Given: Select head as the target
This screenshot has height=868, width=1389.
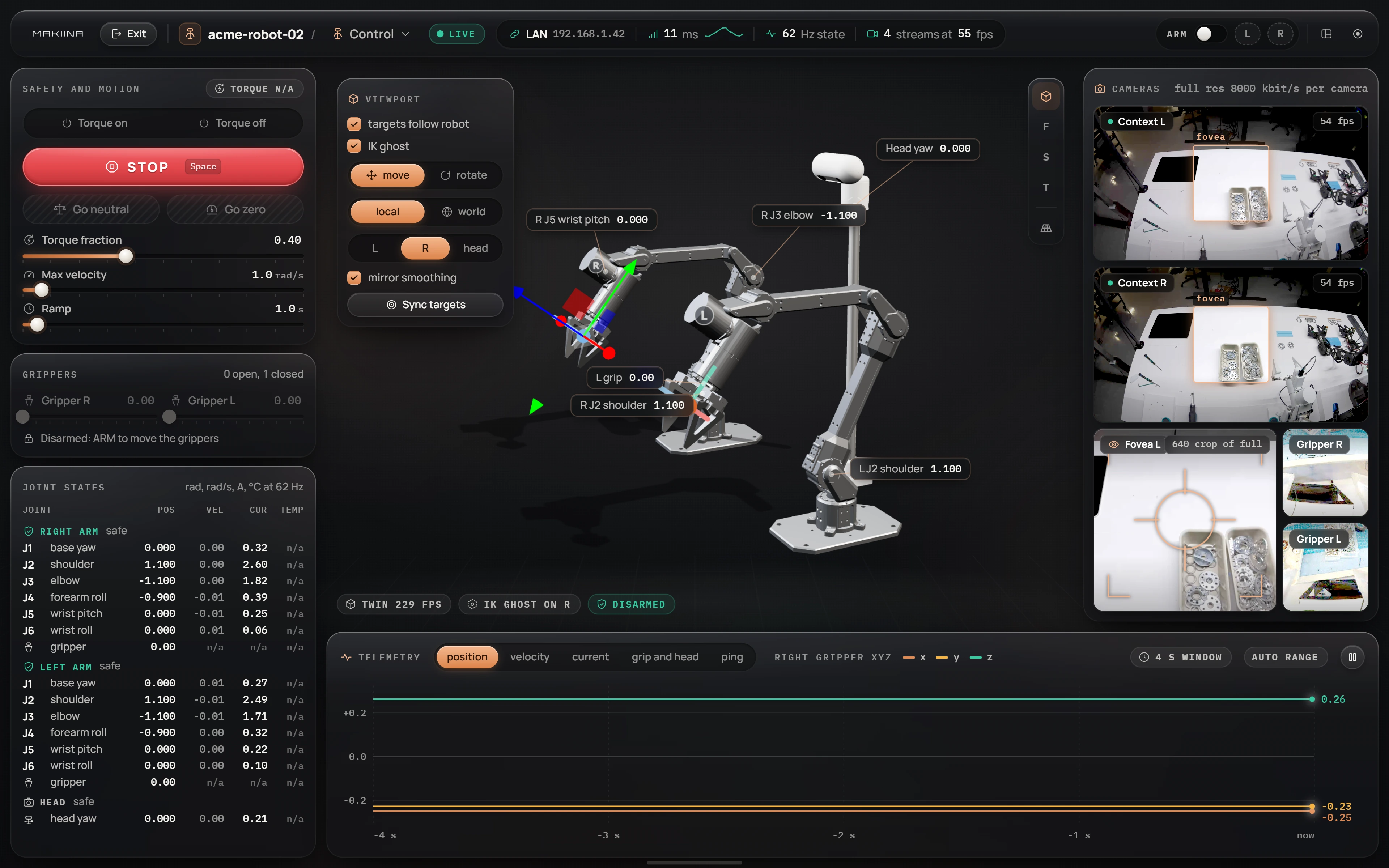Looking at the screenshot, I should click(475, 248).
